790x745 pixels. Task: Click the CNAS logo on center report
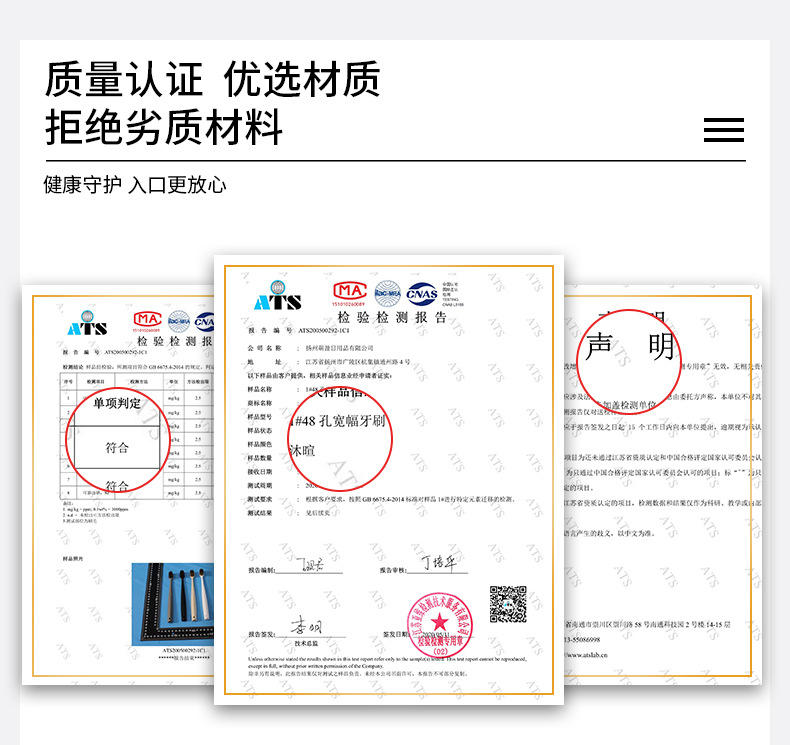pos(422,294)
